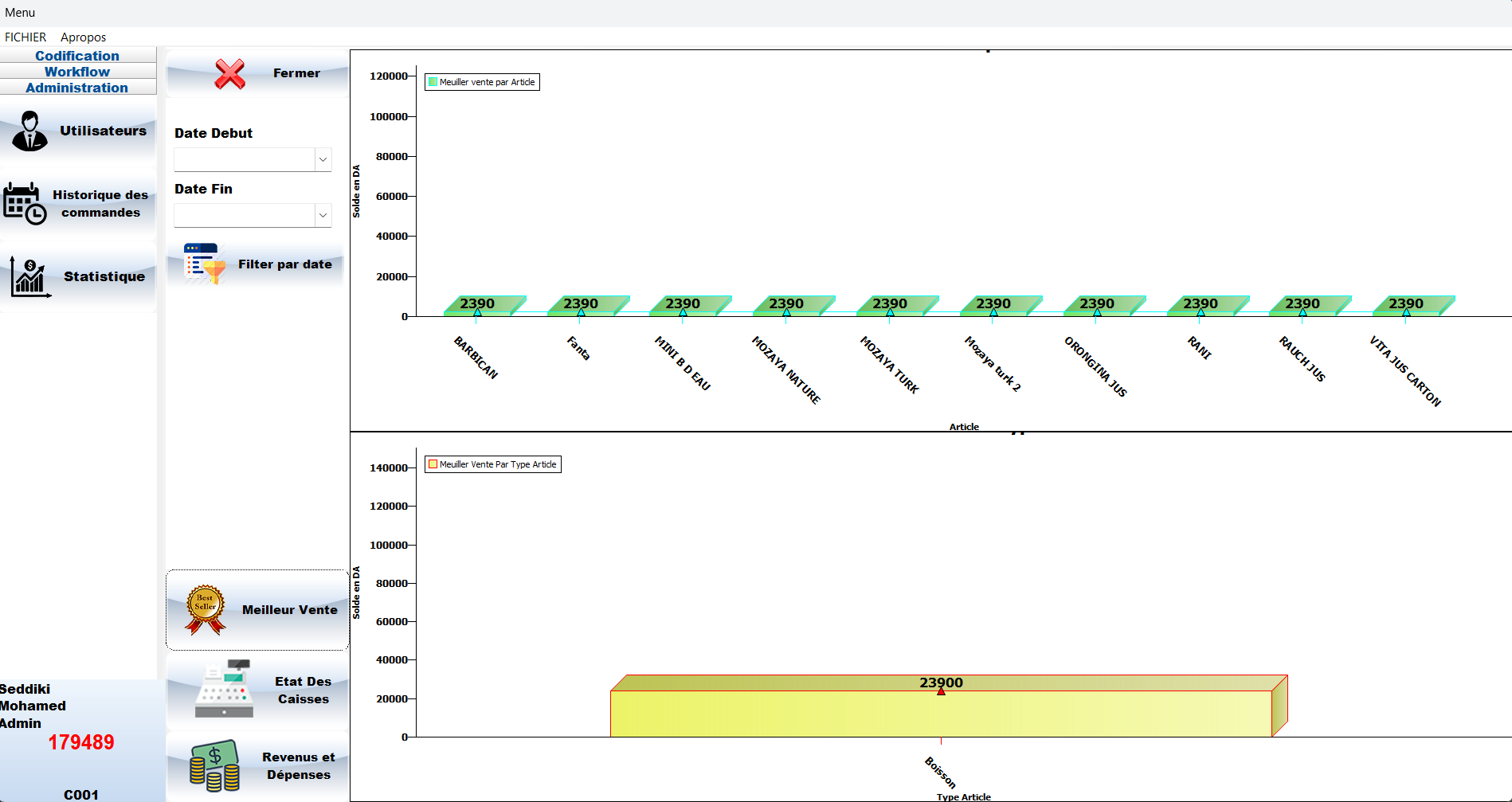Open the Apropos menu
This screenshot has height=802, width=1512.
(83, 37)
